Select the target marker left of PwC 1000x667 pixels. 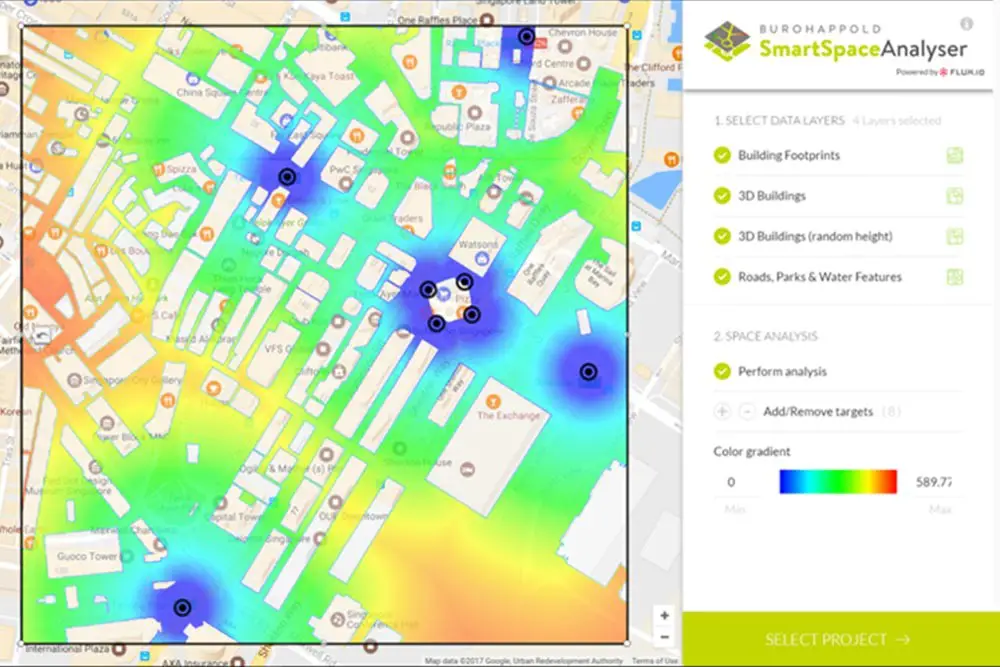[287, 177]
